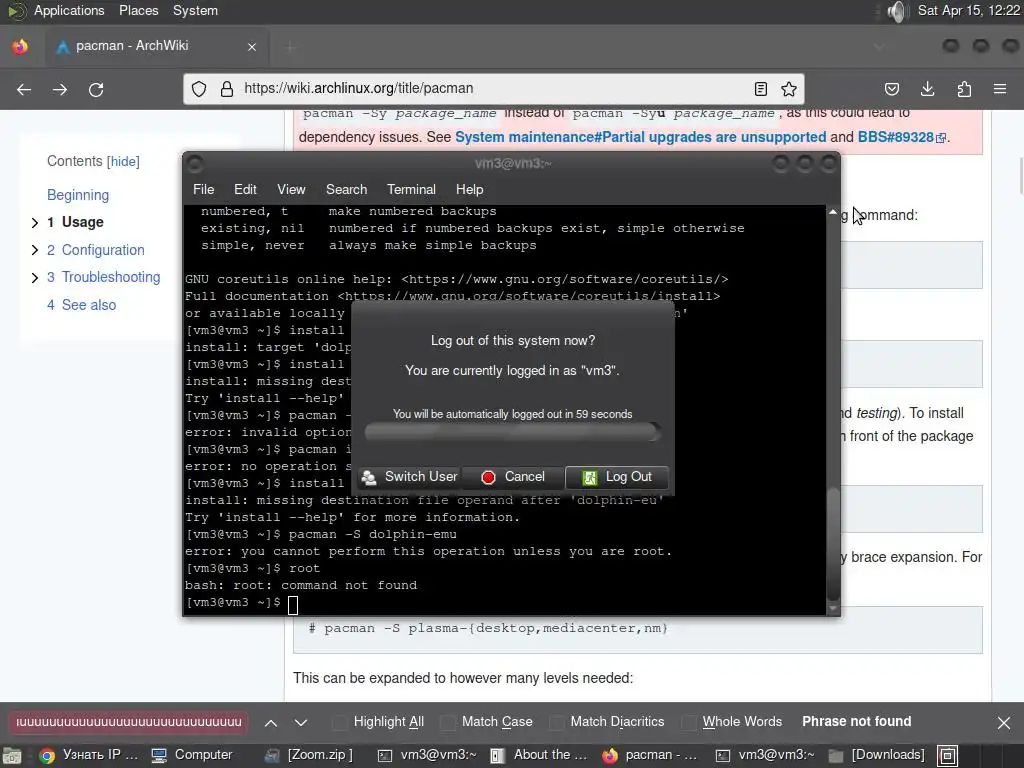Open See also contents link
Image resolution: width=1024 pixels, height=768 pixels.
point(89,305)
